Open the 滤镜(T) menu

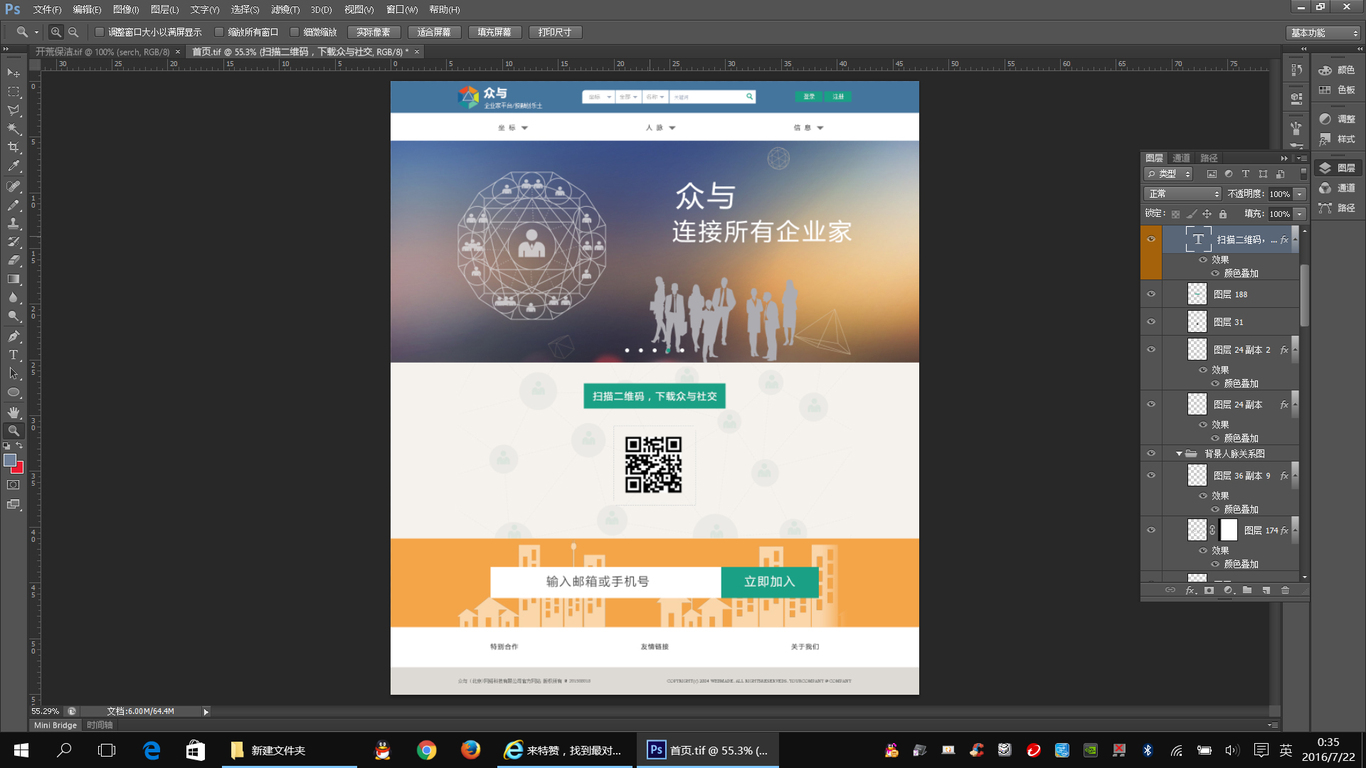[x=286, y=9]
